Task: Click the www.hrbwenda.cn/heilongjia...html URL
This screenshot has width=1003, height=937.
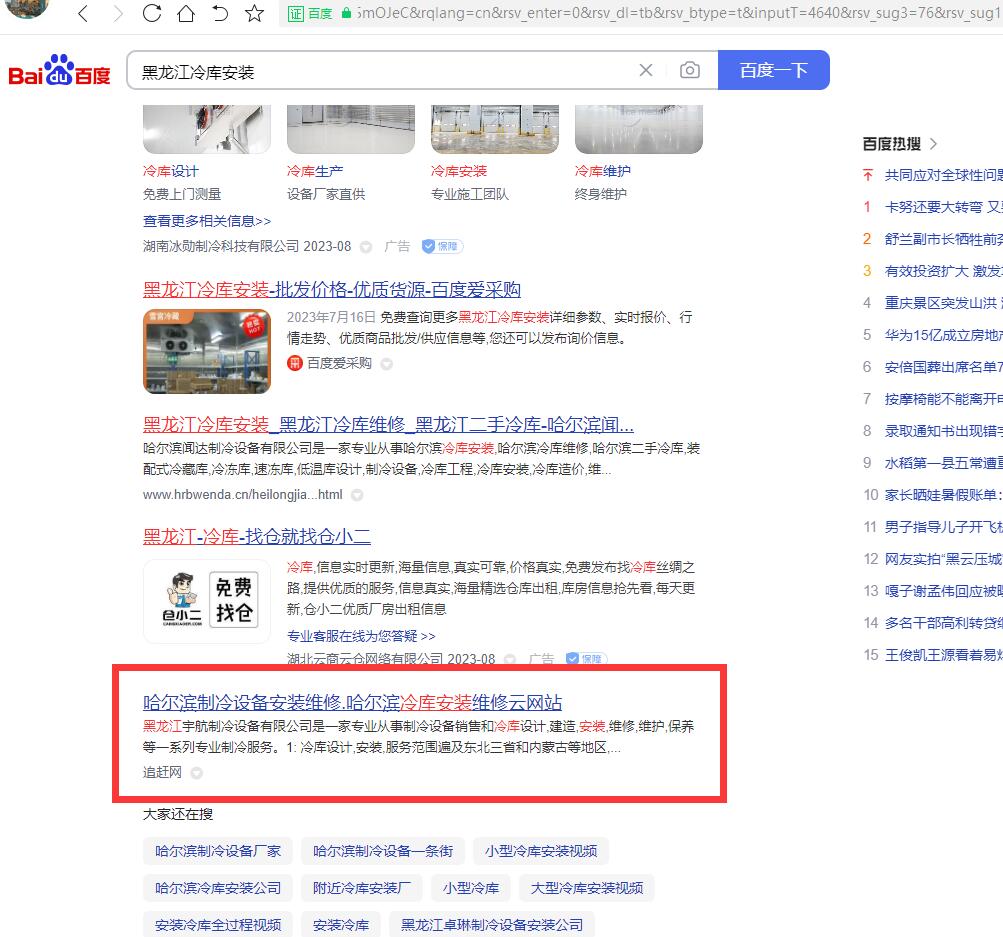Action: click(x=242, y=495)
